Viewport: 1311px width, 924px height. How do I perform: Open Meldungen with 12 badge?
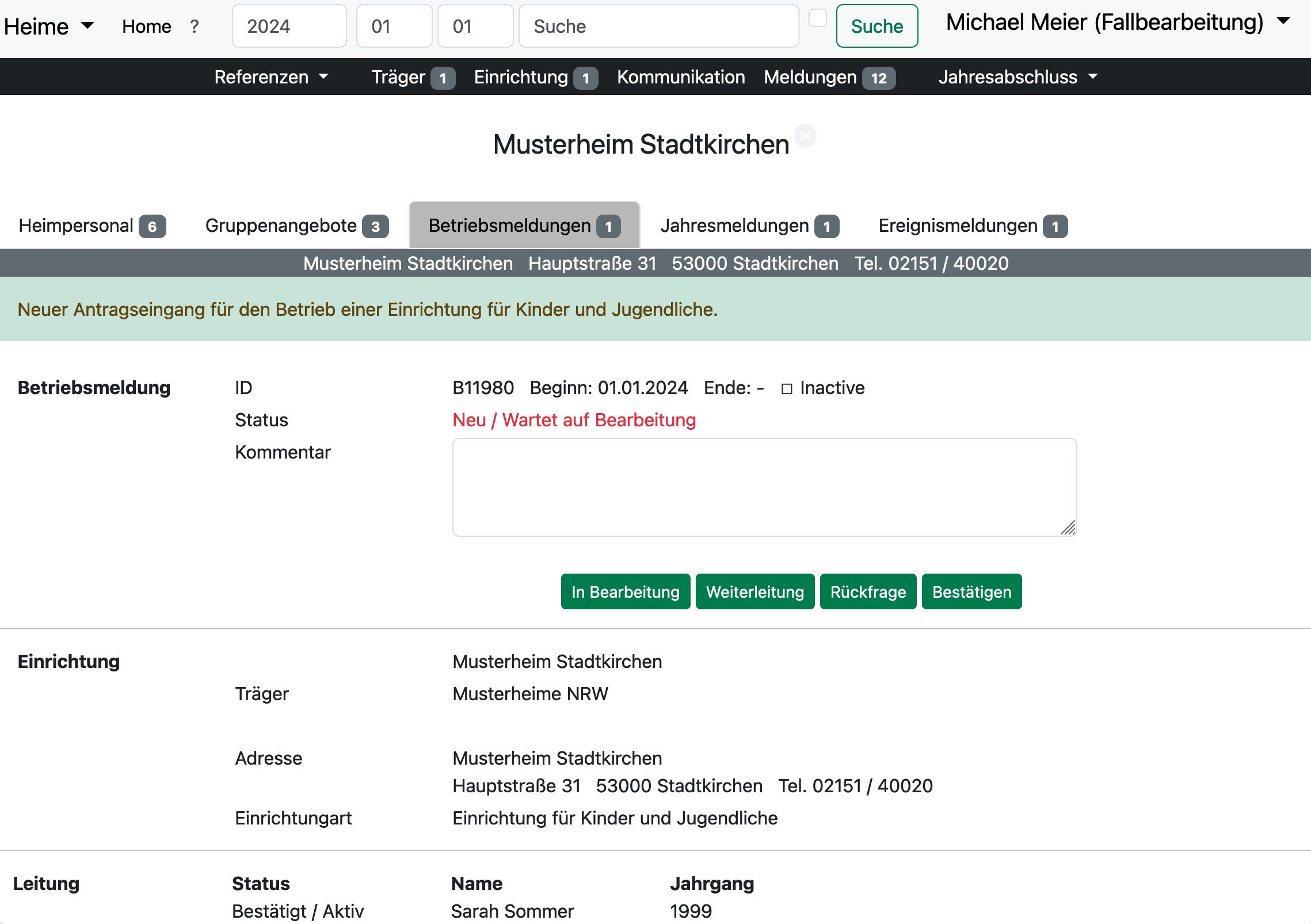829,77
